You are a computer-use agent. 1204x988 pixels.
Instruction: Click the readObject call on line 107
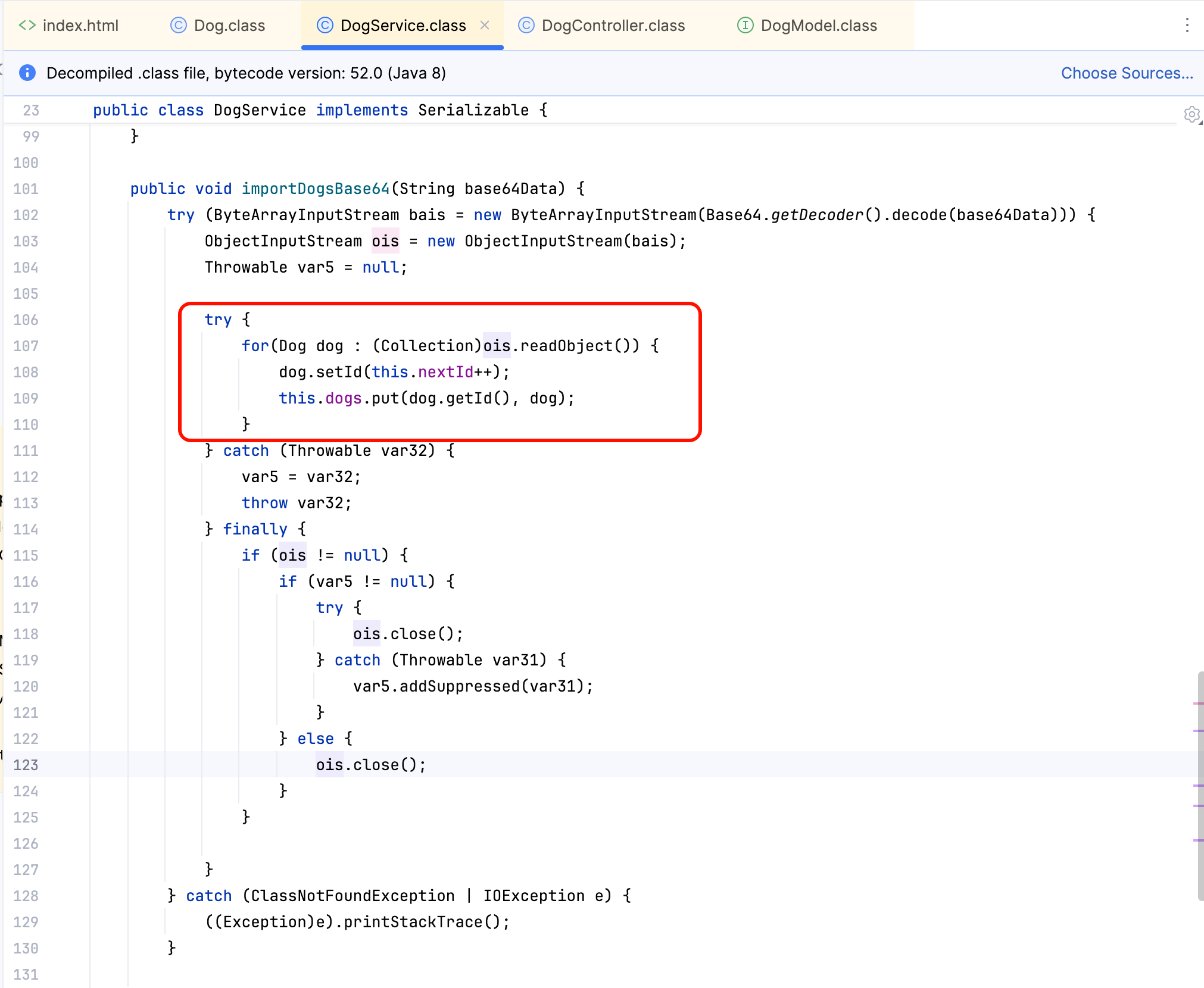pos(566,346)
